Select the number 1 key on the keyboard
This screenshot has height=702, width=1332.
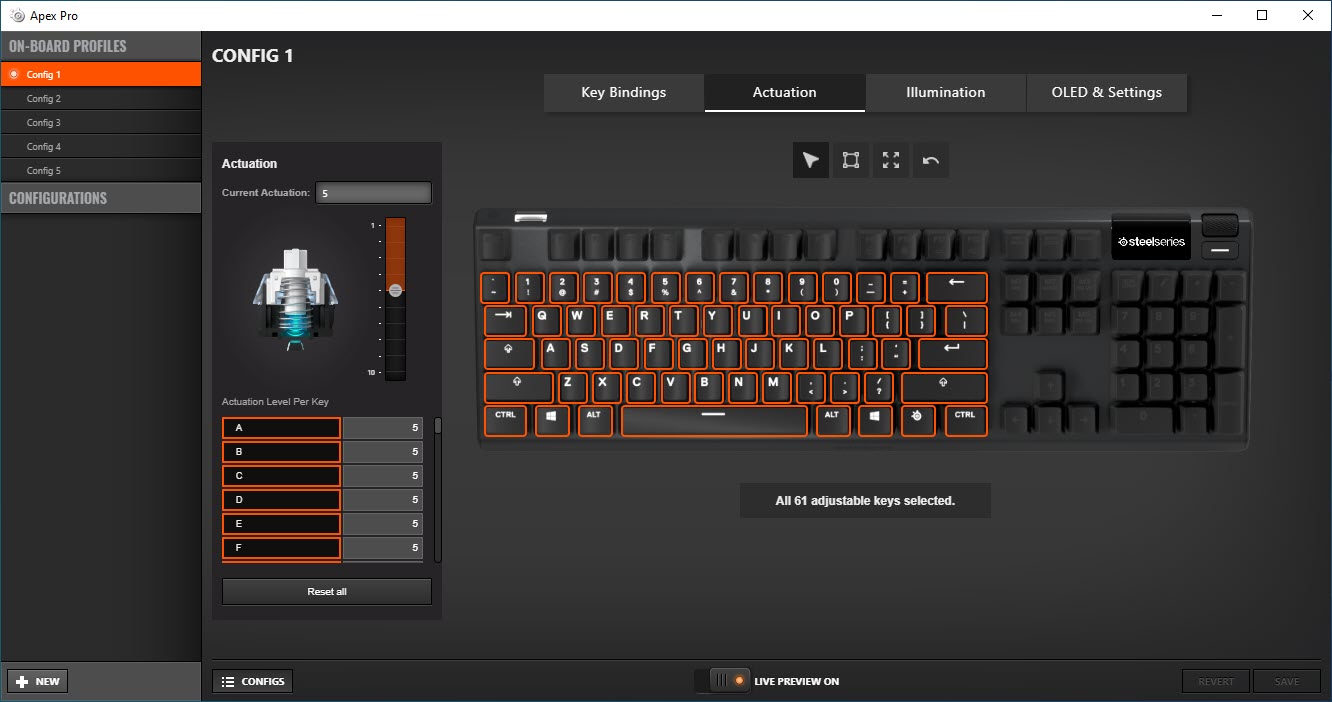click(530, 288)
